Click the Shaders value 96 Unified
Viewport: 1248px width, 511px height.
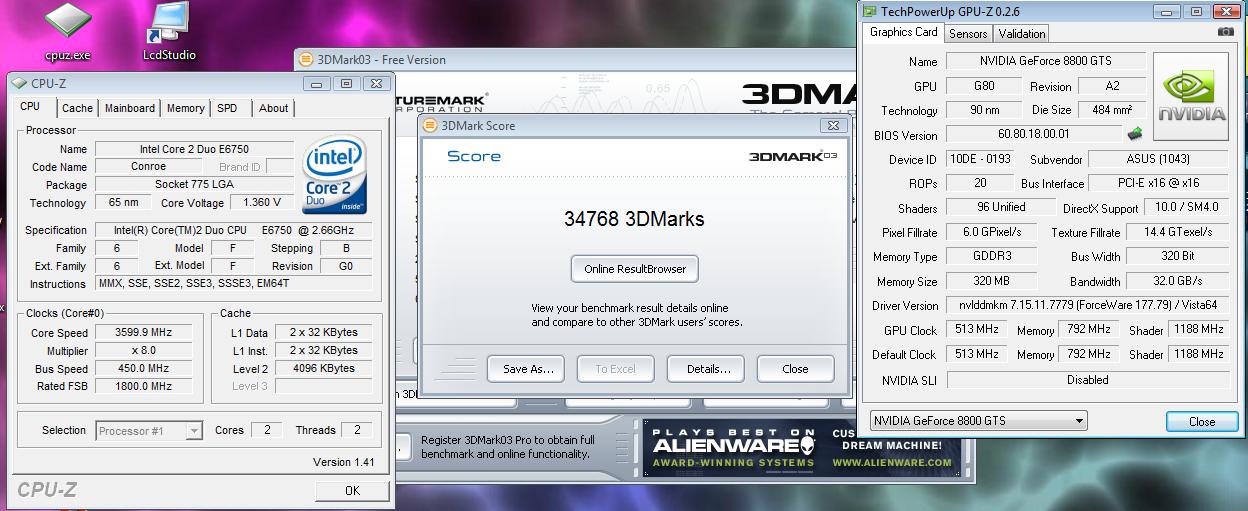1001,207
